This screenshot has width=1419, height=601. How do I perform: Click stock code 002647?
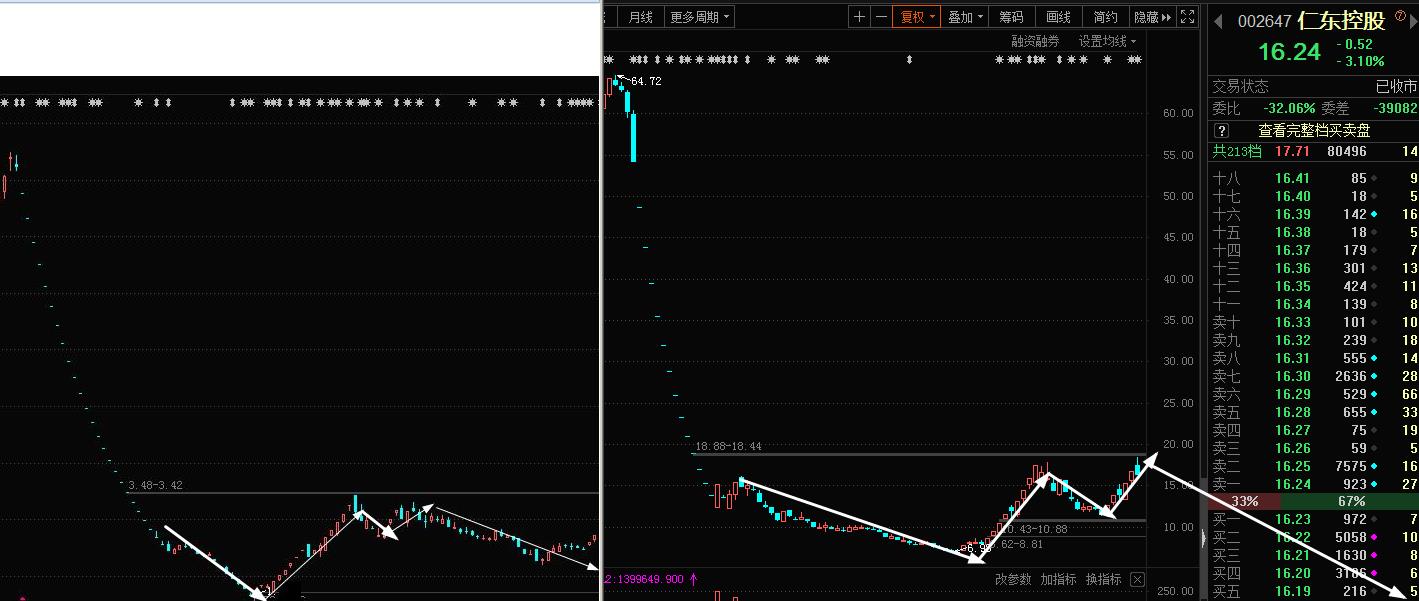point(1264,21)
